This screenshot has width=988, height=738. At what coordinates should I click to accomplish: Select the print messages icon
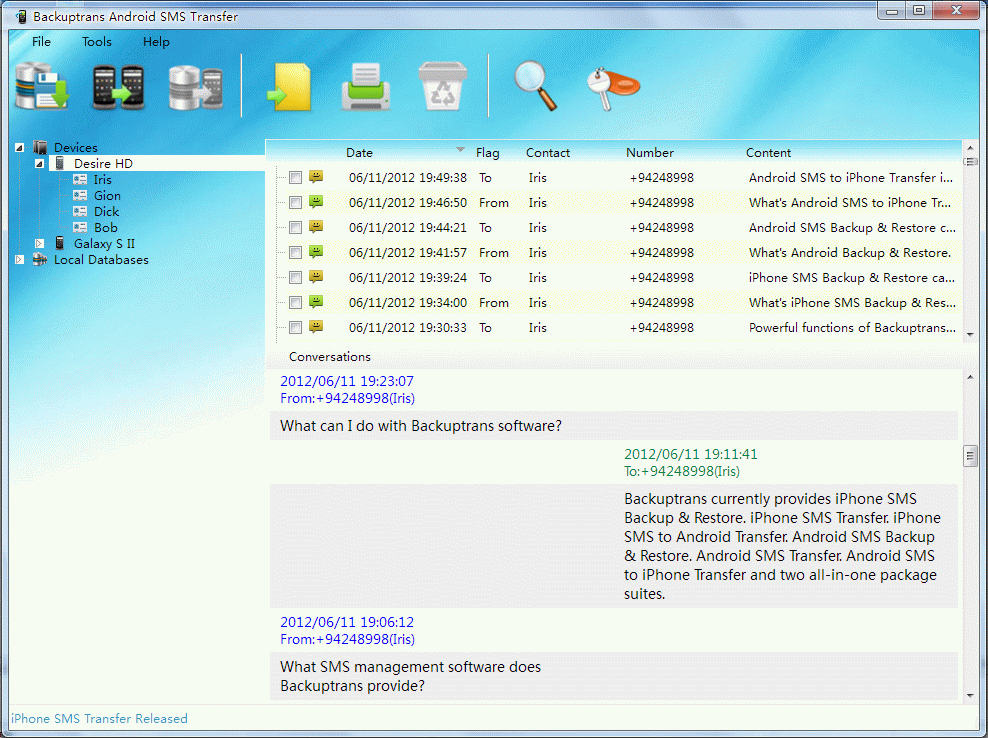pyautogui.click(x=365, y=87)
